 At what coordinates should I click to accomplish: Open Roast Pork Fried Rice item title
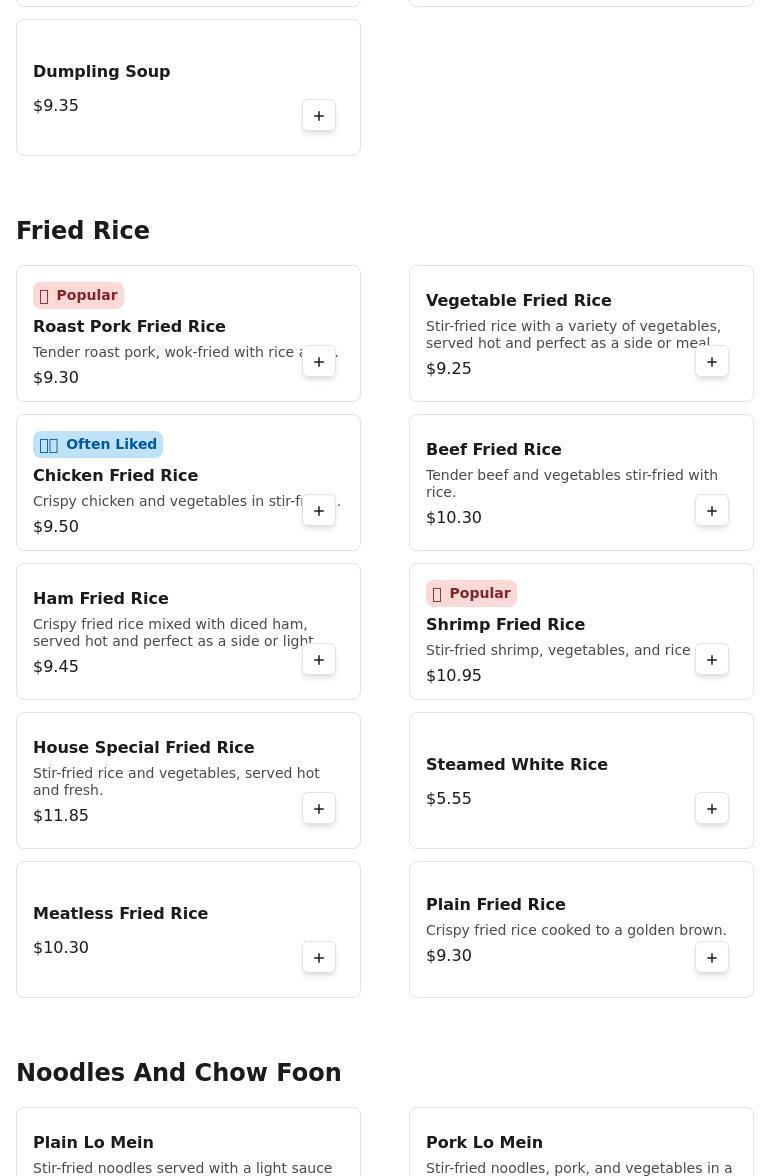pyautogui.click(x=129, y=327)
